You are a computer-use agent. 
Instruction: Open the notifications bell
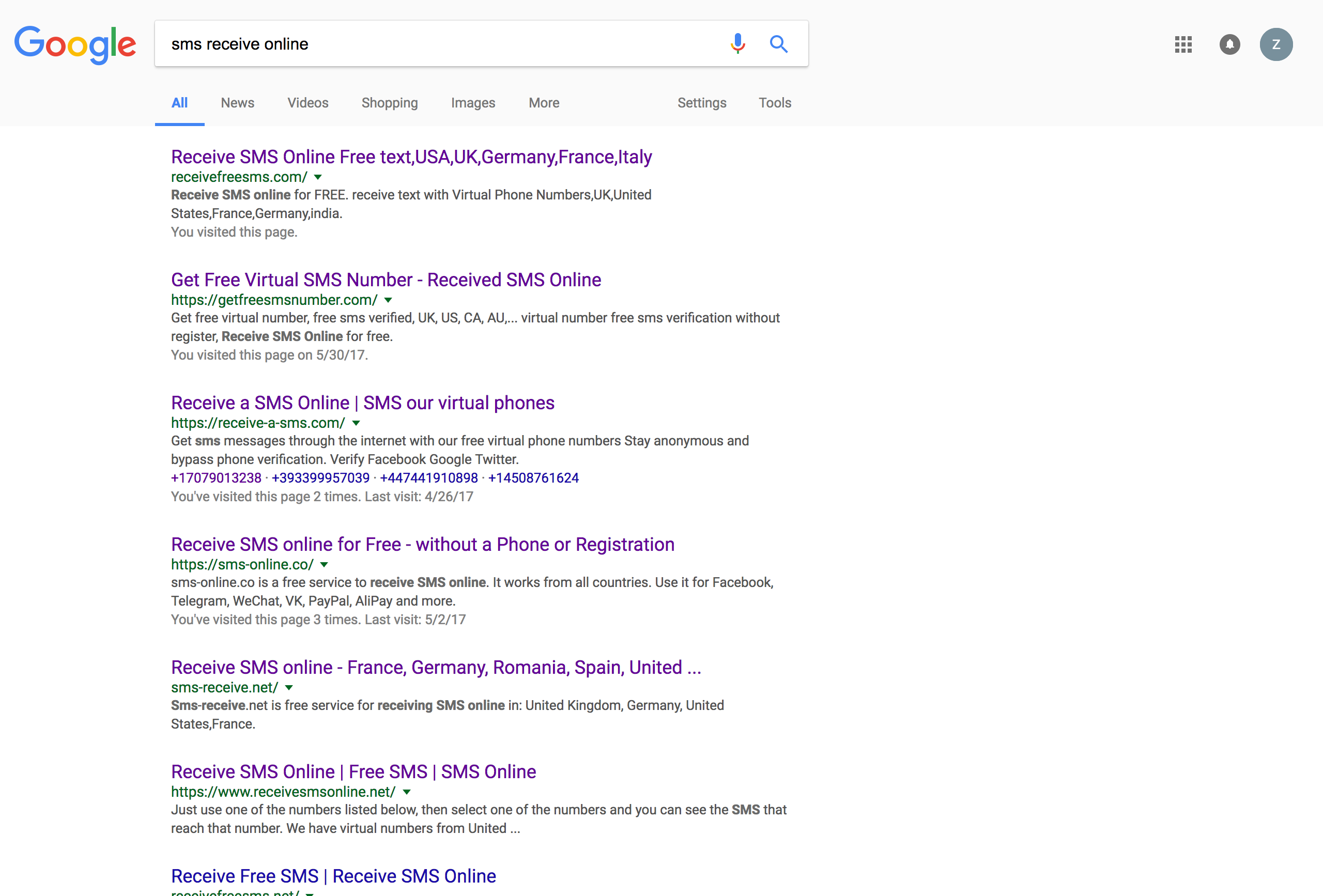pos(1229,44)
